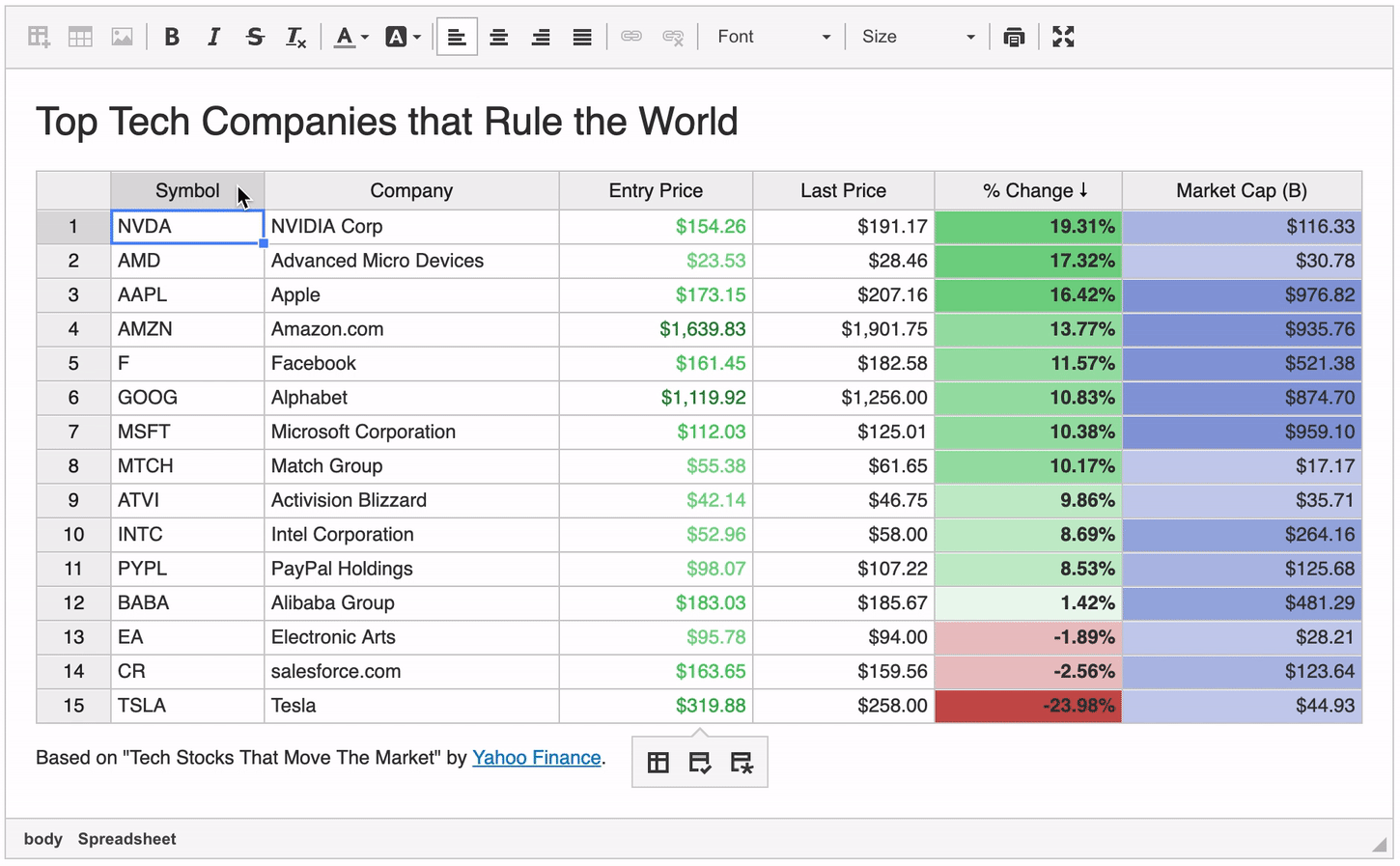Select row 9 by its row header
The height and width of the screenshot is (866, 1400).
pos(73,501)
